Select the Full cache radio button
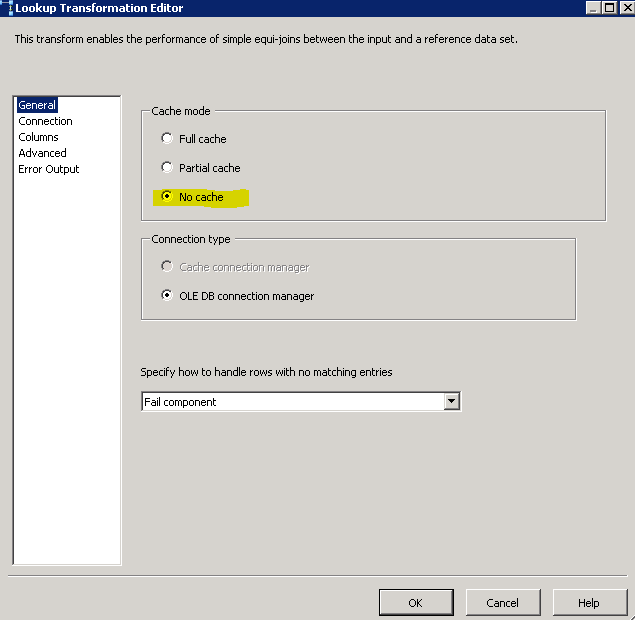This screenshot has height=620, width=635. (x=167, y=139)
